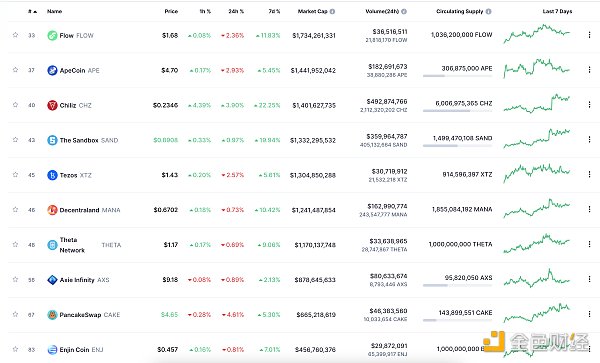Image resolution: width=600 pixels, height=363 pixels.
Task: Click the PancakeSwap CAKE logo icon
Action: 52,315
